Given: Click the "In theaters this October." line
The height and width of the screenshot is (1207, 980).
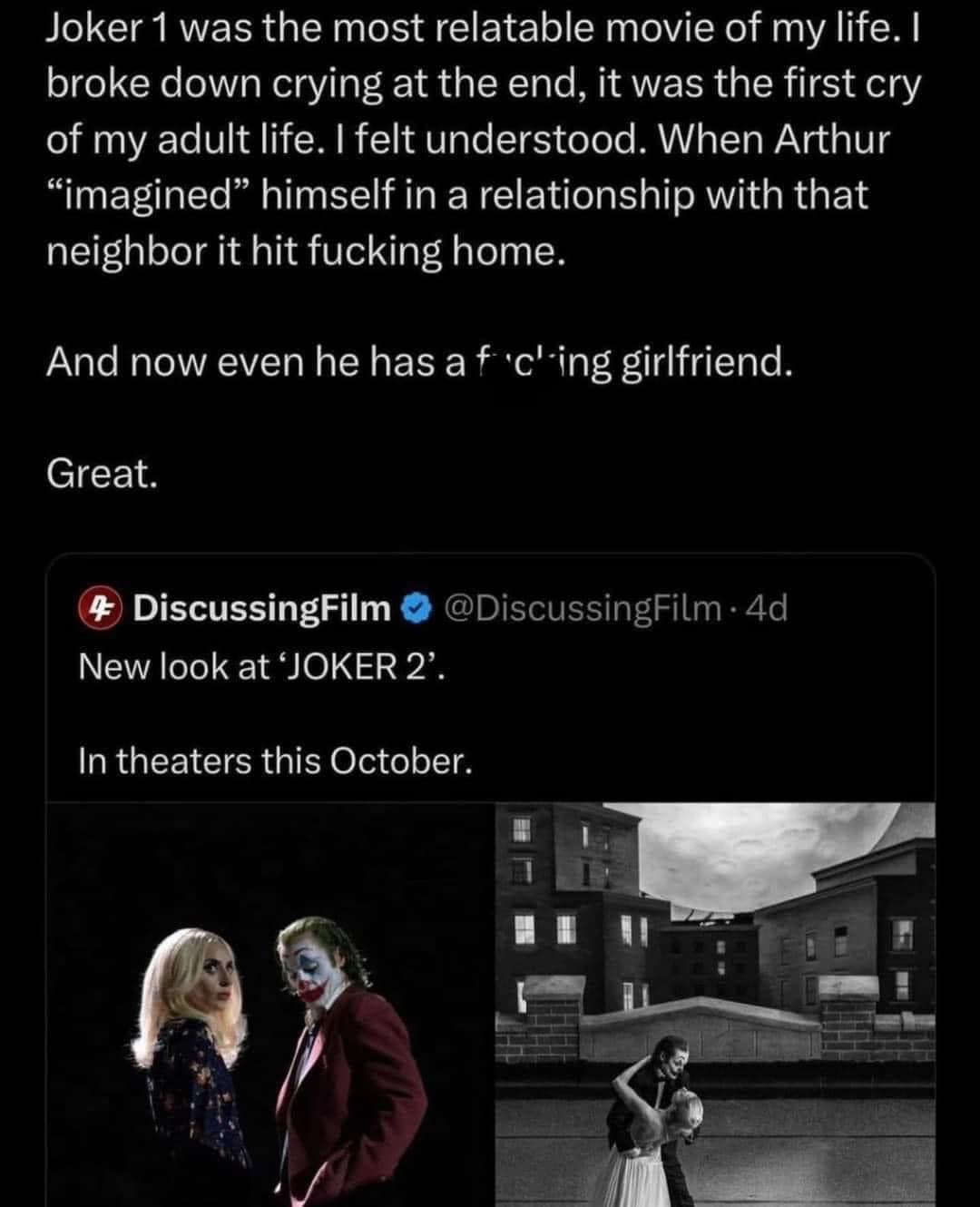Looking at the screenshot, I should coord(275,761).
